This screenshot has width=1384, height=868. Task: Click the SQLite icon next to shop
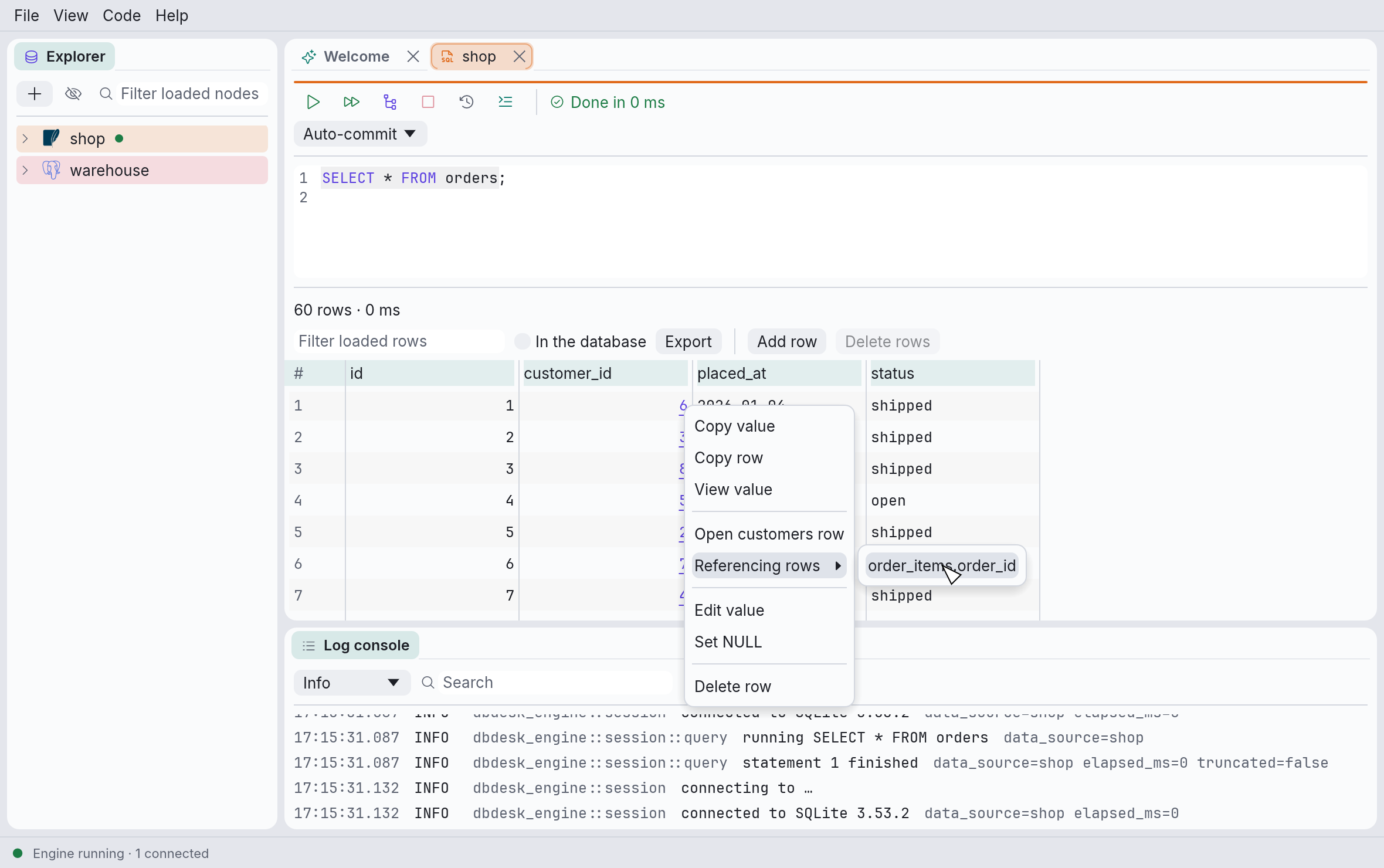pos(52,138)
